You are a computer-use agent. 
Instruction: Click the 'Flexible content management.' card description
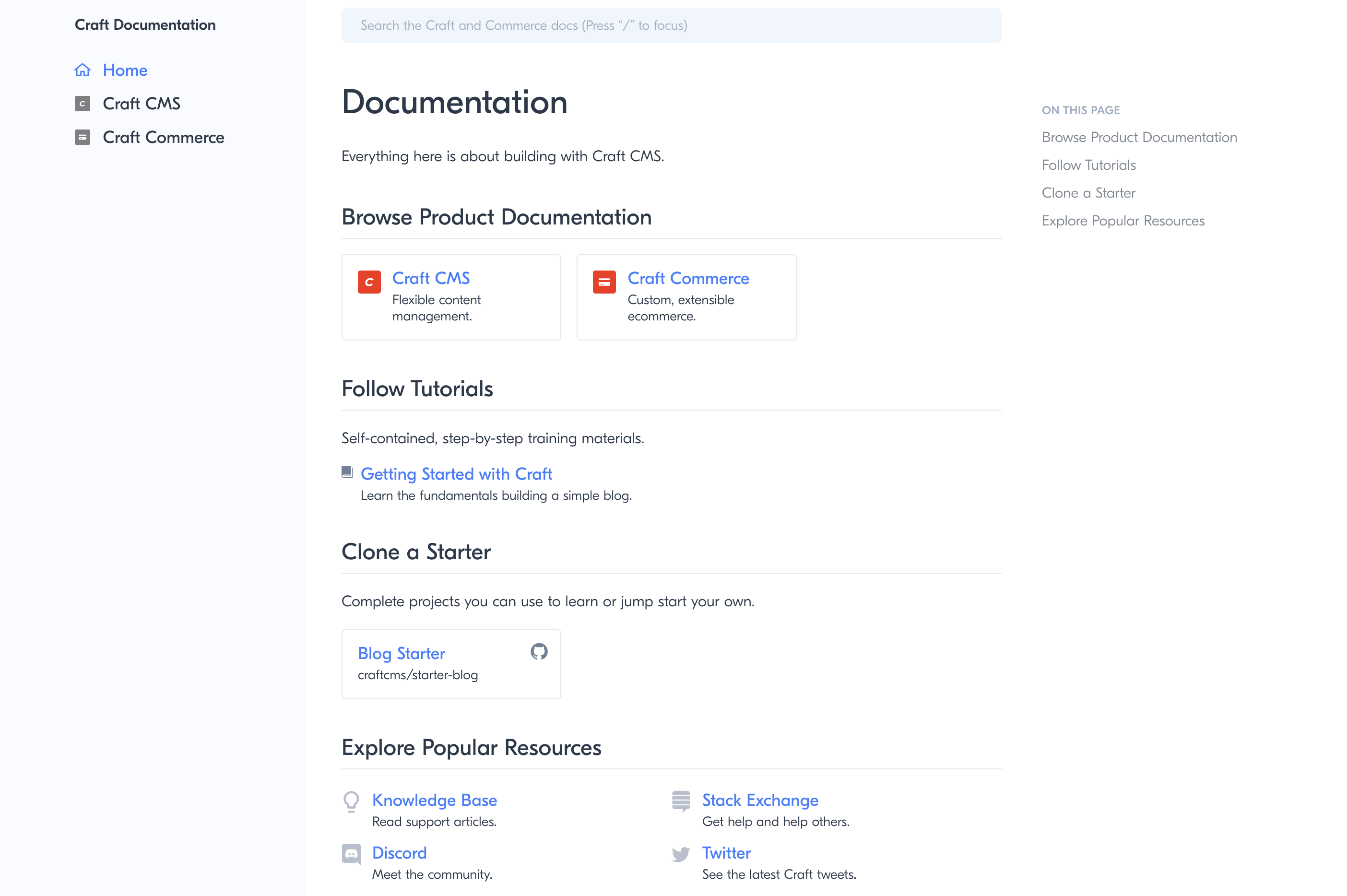coord(437,308)
